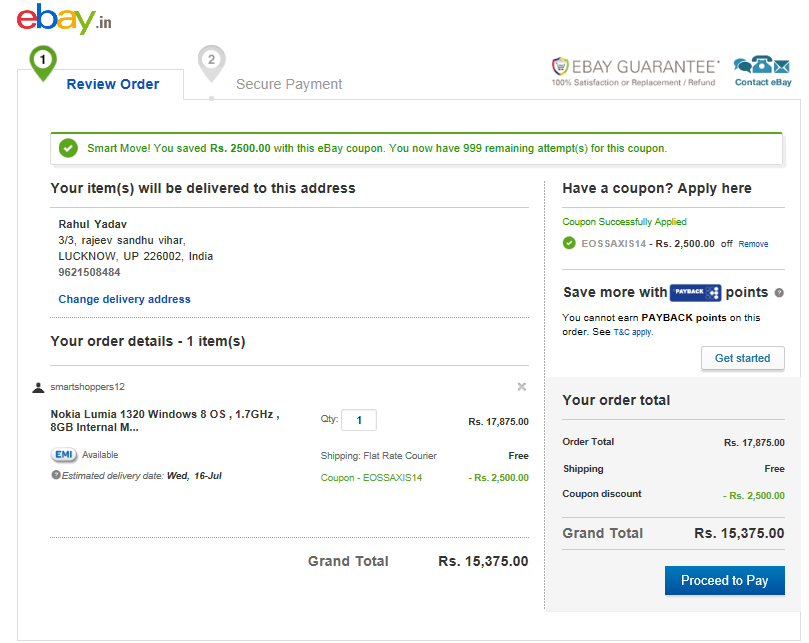Click the Proceed to Pay button
Image resolution: width=809 pixels, height=643 pixels.
724,581
